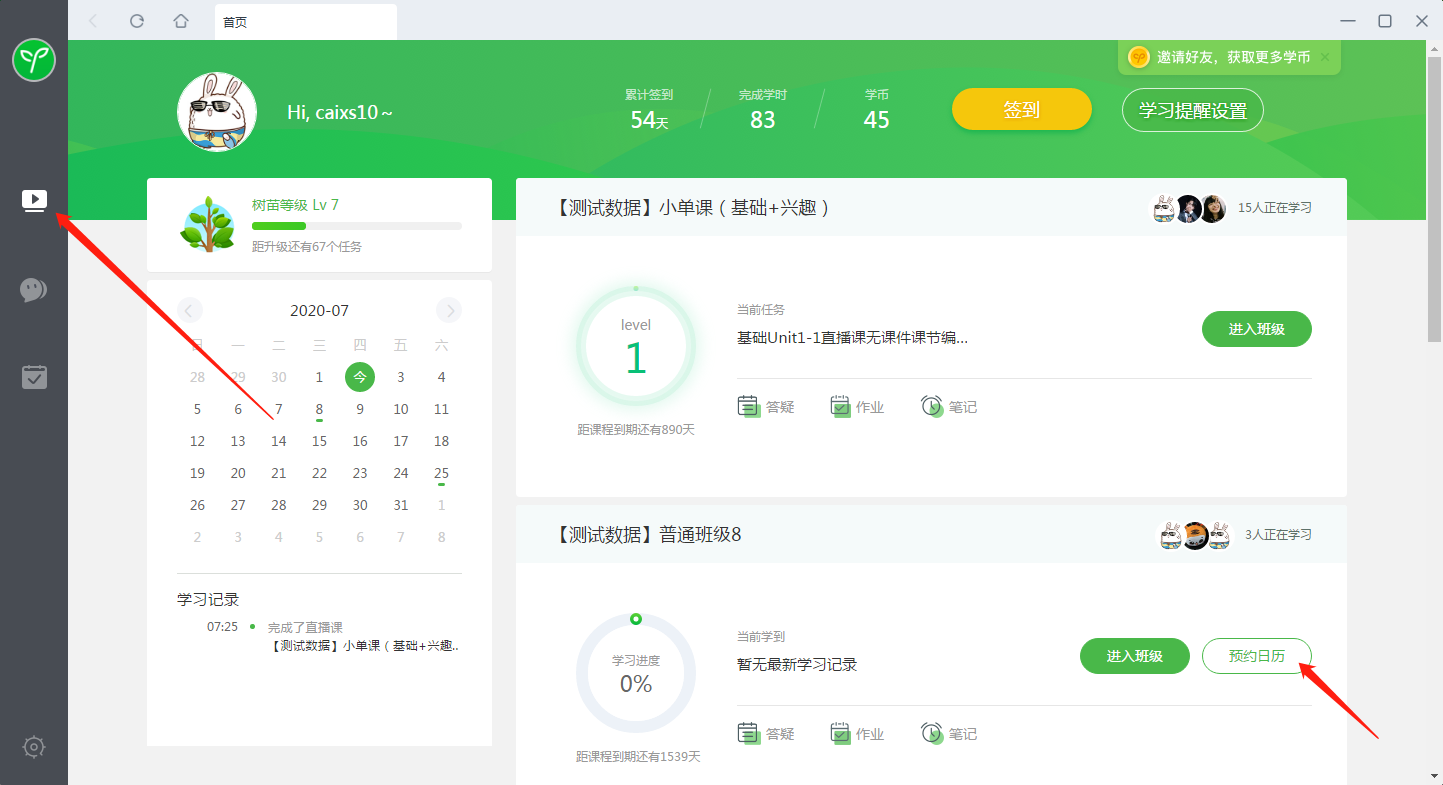Select the 首页 tab
This screenshot has height=785, width=1443.
pos(305,22)
